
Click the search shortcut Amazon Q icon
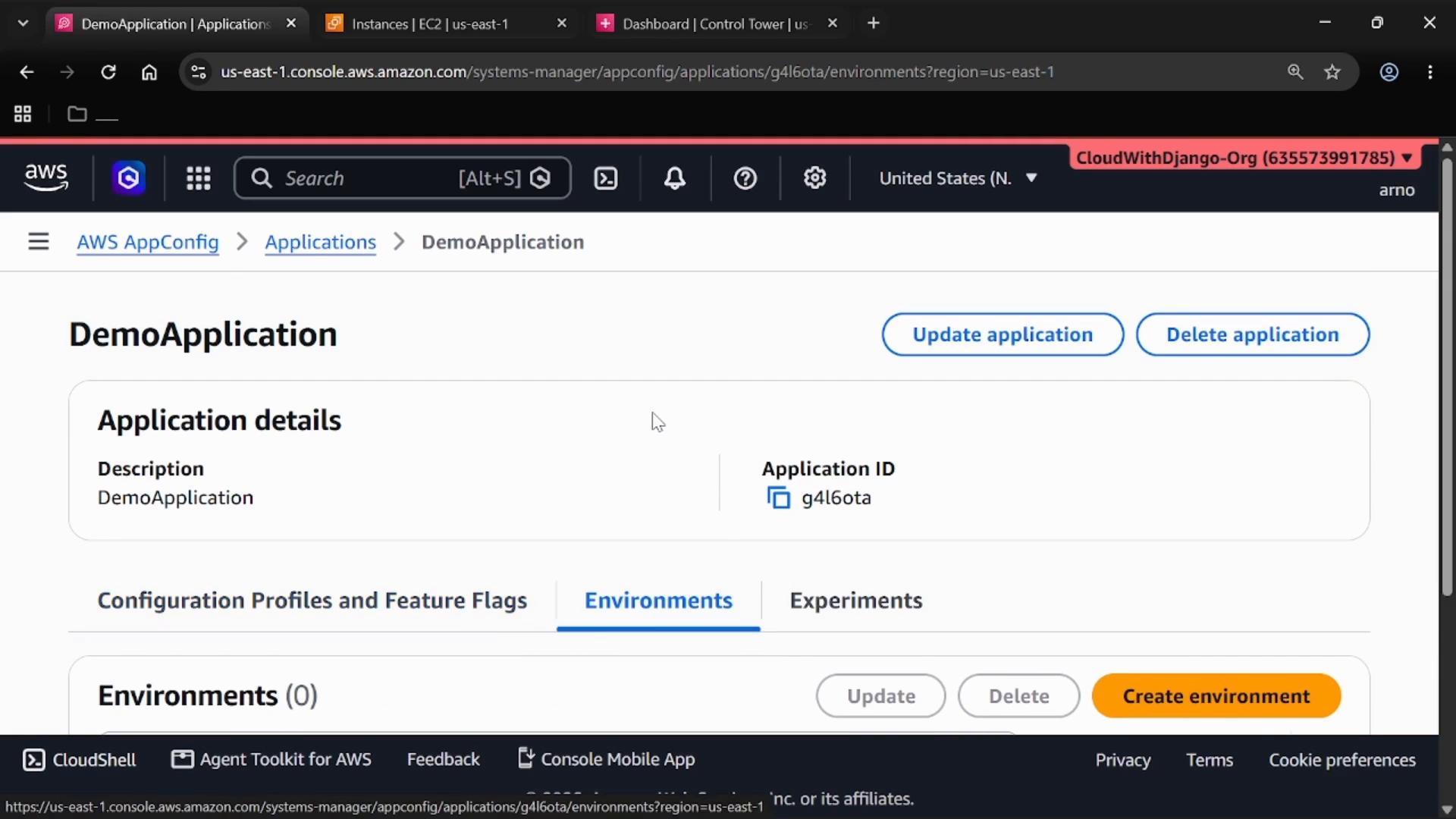point(540,178)
